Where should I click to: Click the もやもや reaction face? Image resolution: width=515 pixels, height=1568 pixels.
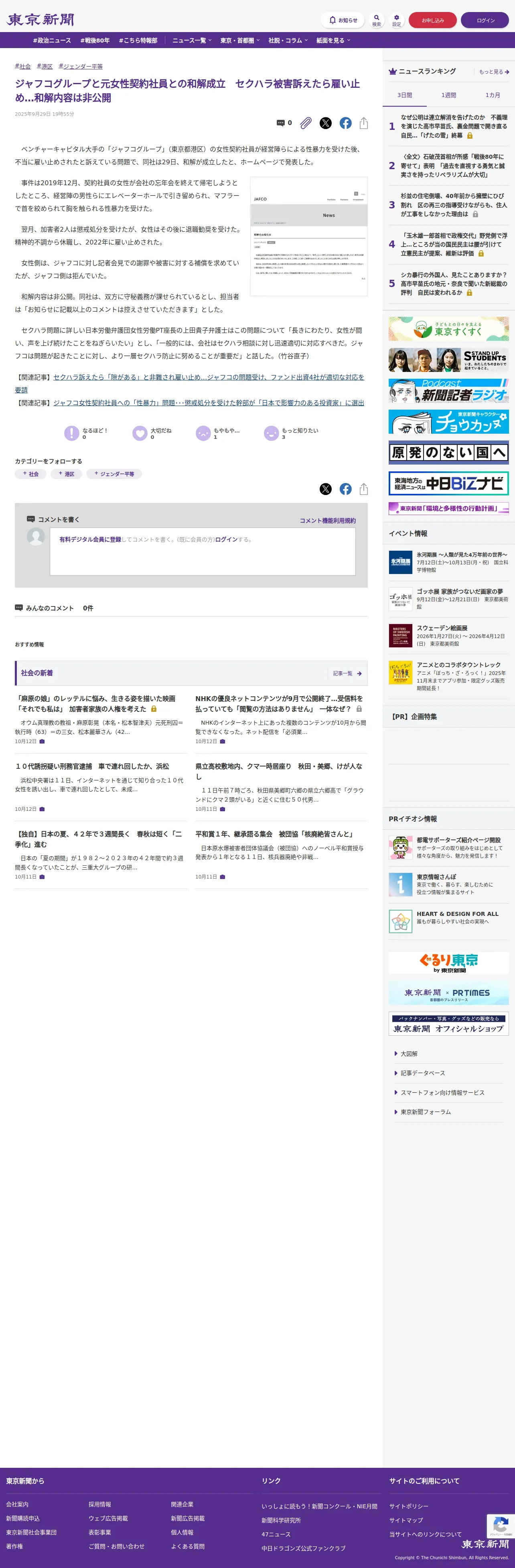click(x=203, y=433)
